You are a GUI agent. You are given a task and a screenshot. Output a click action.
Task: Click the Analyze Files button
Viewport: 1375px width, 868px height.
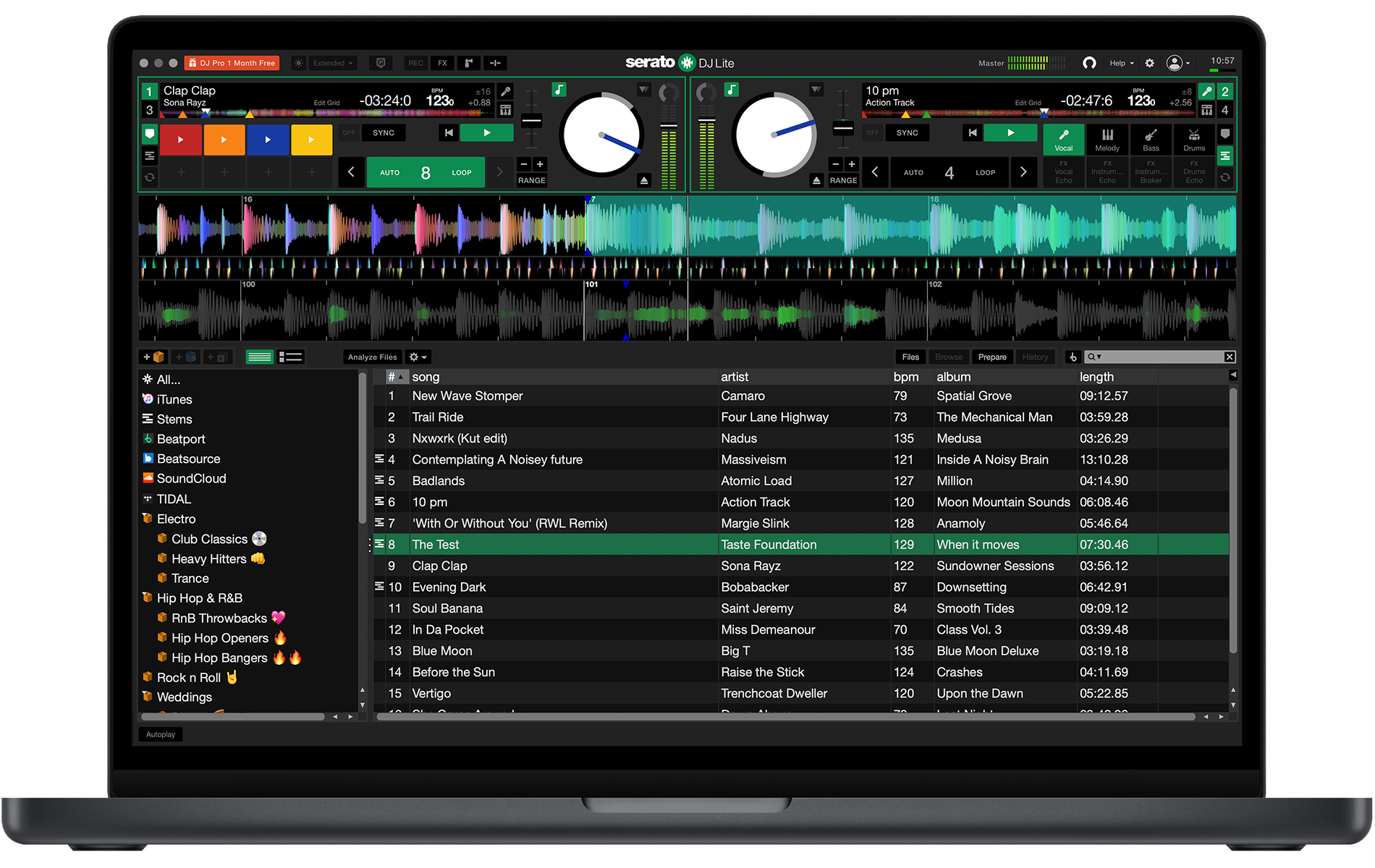click(372, 357)
